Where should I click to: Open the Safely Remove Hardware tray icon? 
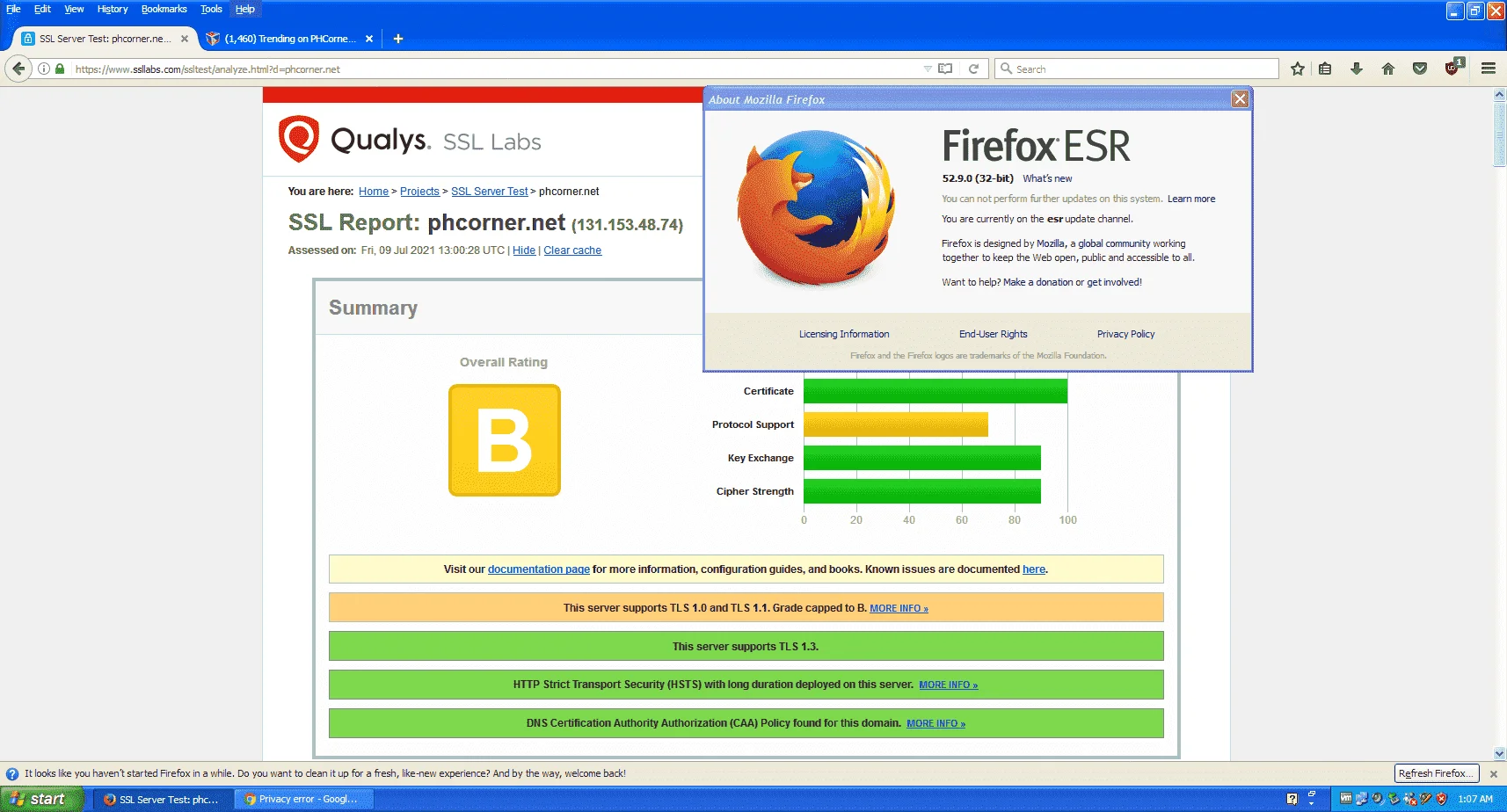[x=1394, y=799]
